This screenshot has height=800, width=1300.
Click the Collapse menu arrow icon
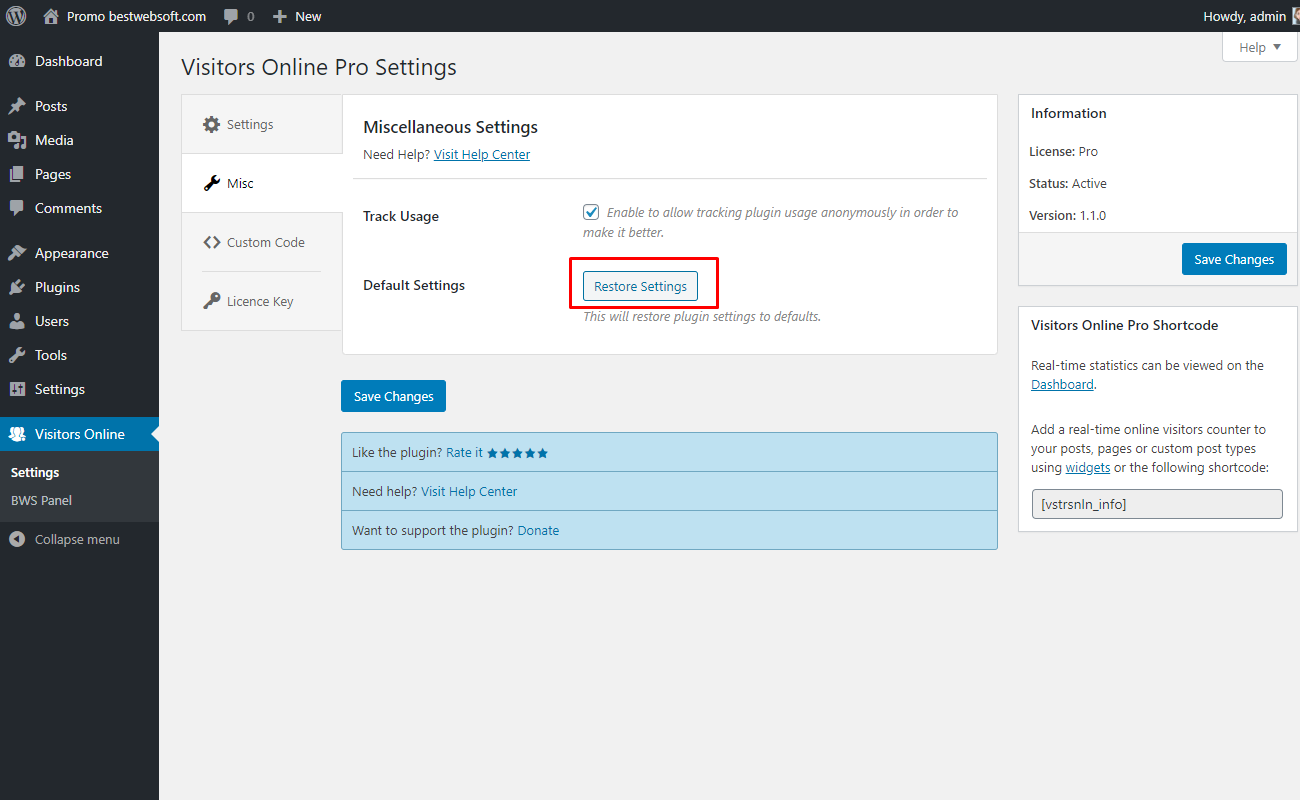(17, 539)
